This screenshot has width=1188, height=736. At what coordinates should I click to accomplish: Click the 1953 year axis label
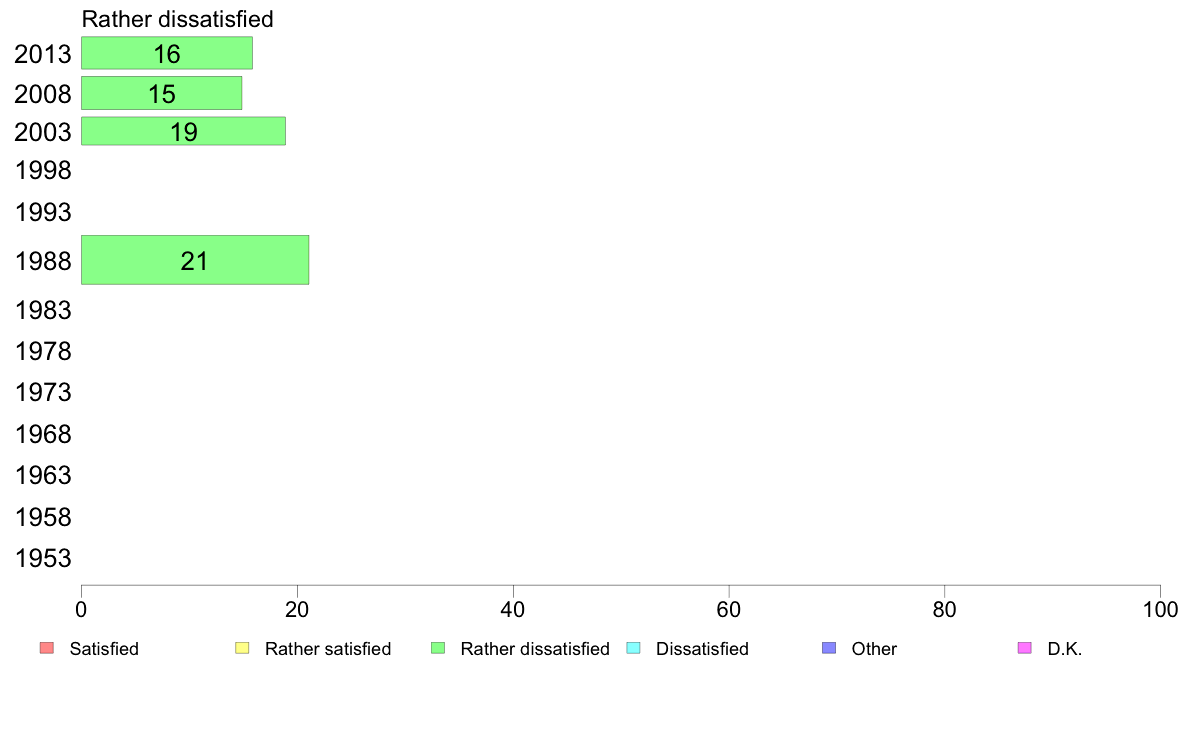click(43, 559)
